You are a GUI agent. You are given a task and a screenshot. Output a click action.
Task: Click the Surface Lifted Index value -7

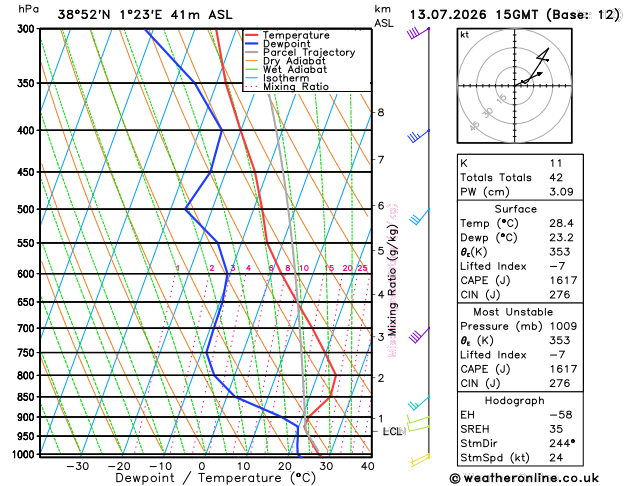557,266
